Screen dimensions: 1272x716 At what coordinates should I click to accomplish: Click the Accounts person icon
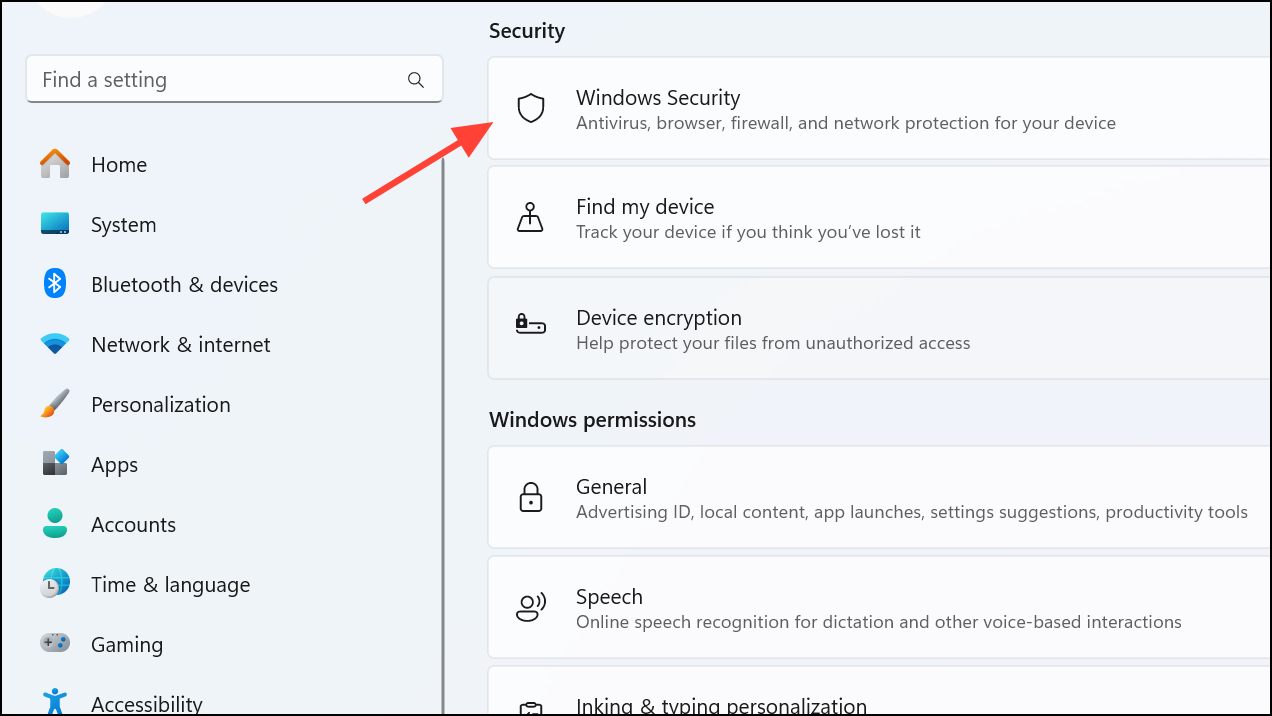(55, 524)
